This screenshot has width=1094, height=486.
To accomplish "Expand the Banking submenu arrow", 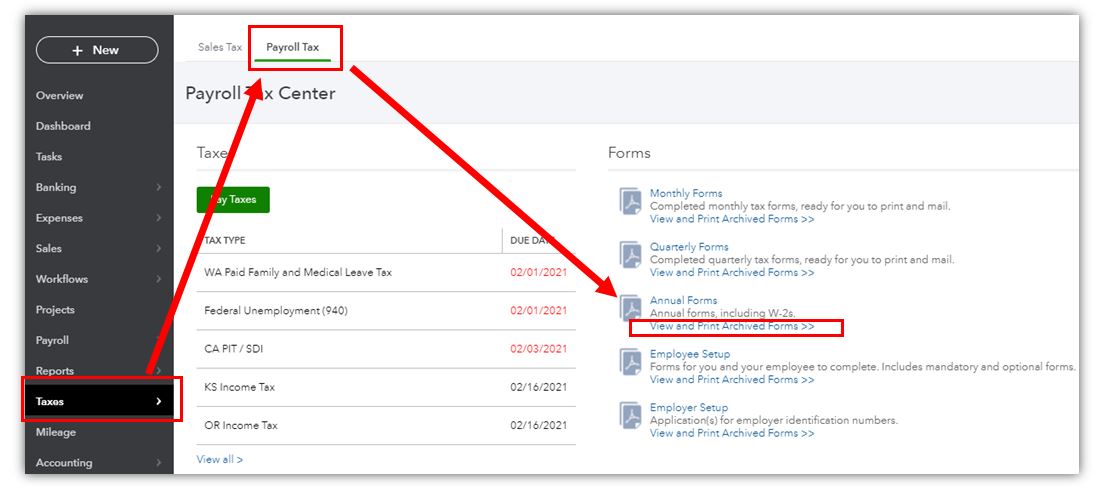I will 159,187.
